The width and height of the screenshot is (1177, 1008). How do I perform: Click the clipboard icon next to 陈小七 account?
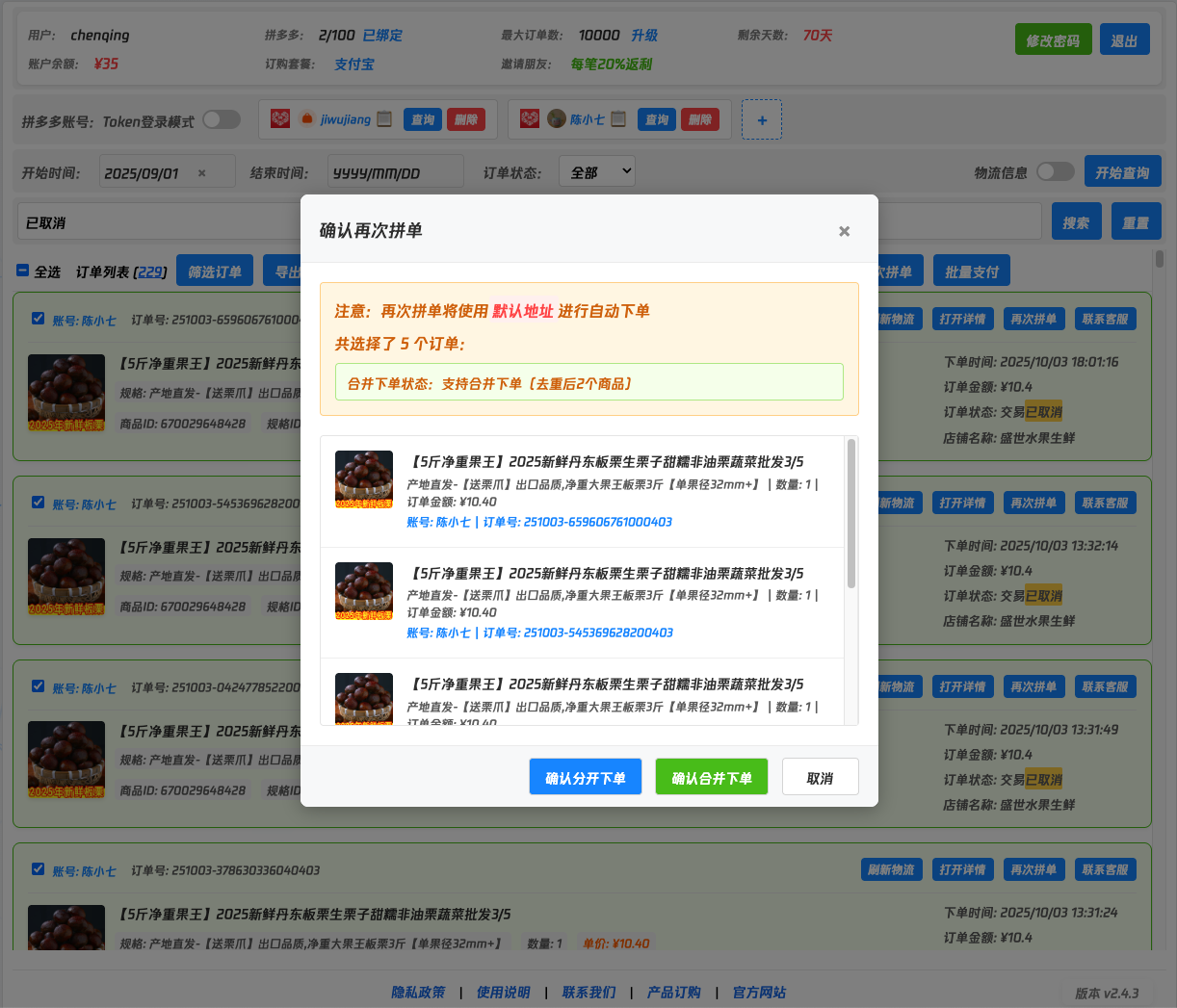618,119
